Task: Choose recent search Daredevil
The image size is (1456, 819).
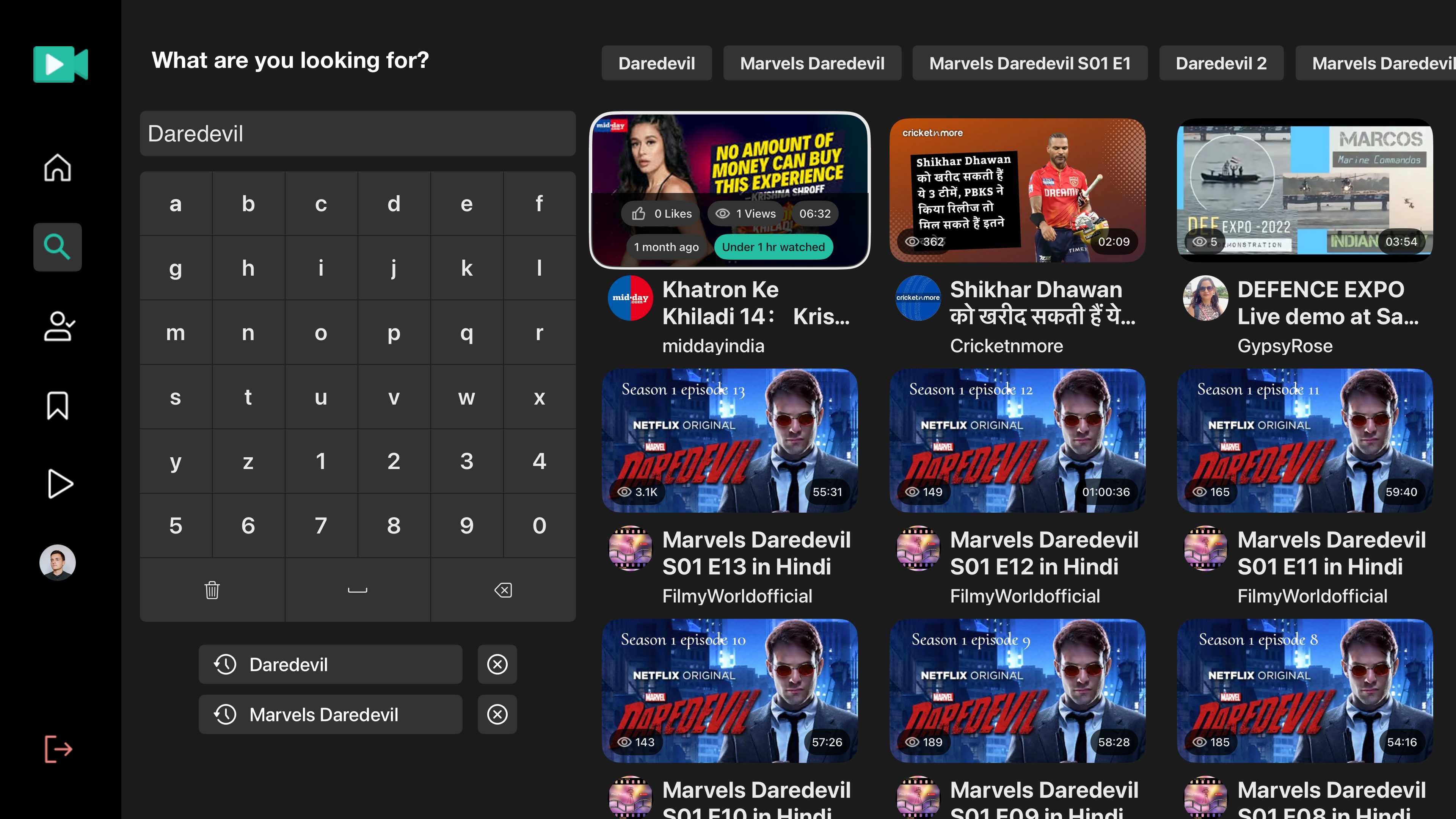Action: click(331, 664)
